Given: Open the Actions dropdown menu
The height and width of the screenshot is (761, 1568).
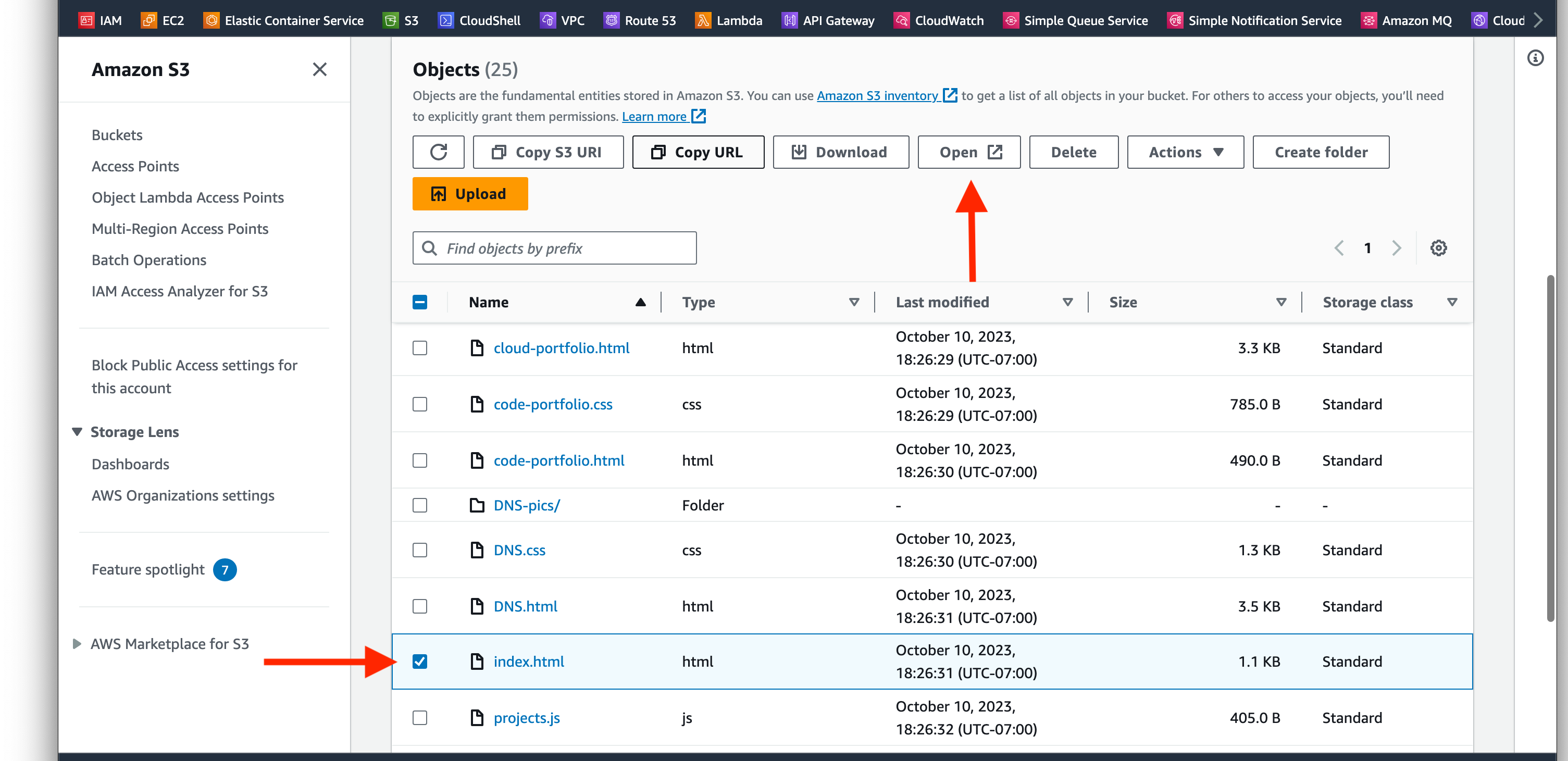Looking at the screenshot, I should coord(1185,152).
